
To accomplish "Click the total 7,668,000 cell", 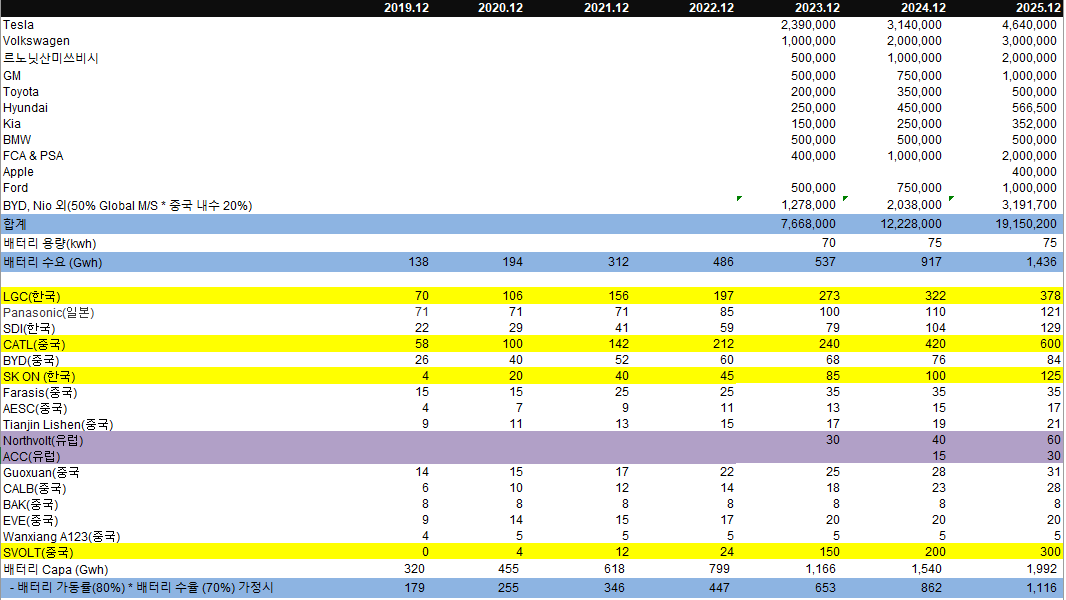I will coord(808,224).
